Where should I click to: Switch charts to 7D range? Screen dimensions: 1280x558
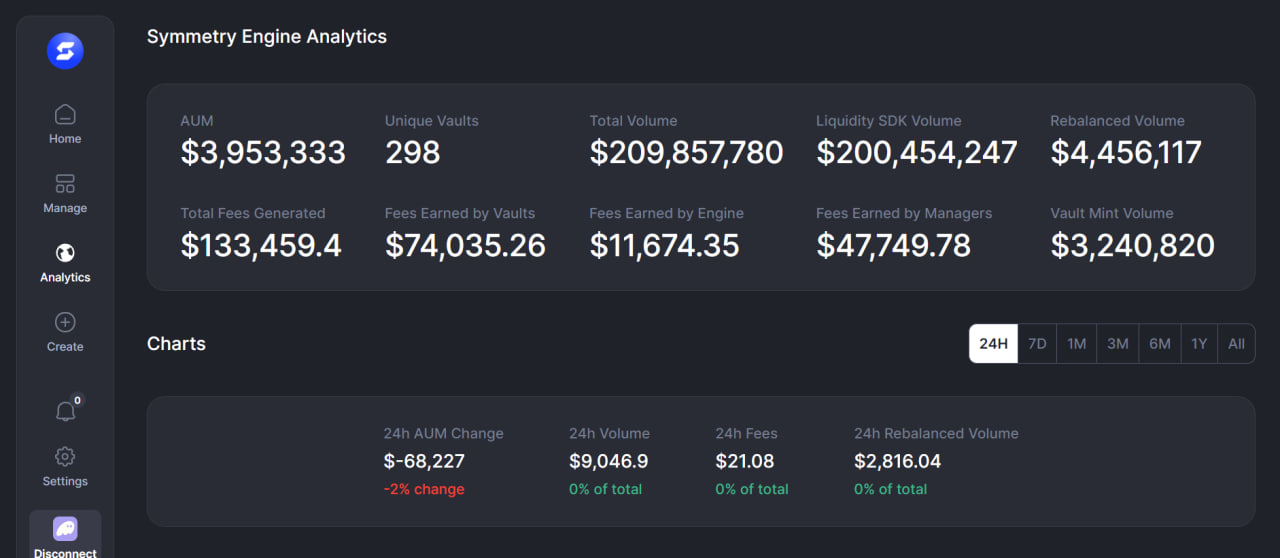[1037, 344]
